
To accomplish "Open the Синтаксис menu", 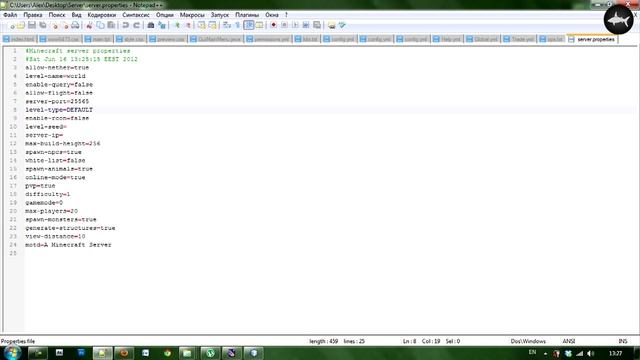I will (136, 15).
